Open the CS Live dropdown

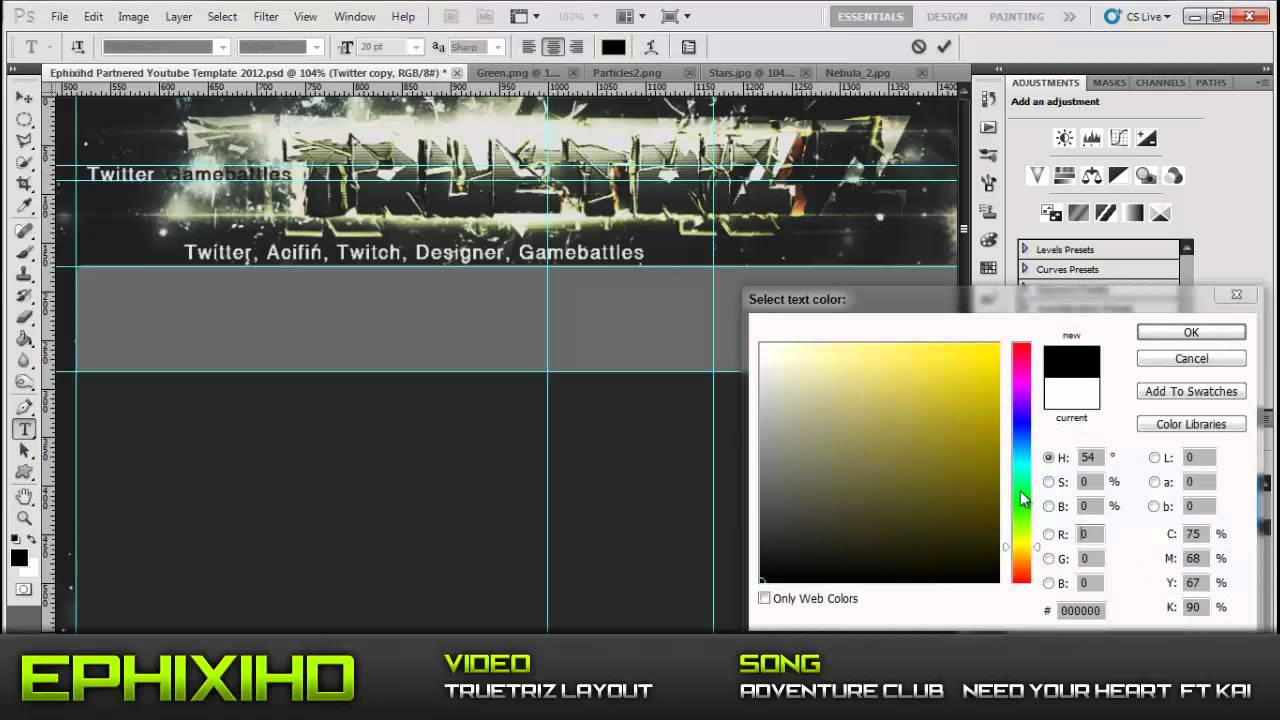[x=1137, y=17]
